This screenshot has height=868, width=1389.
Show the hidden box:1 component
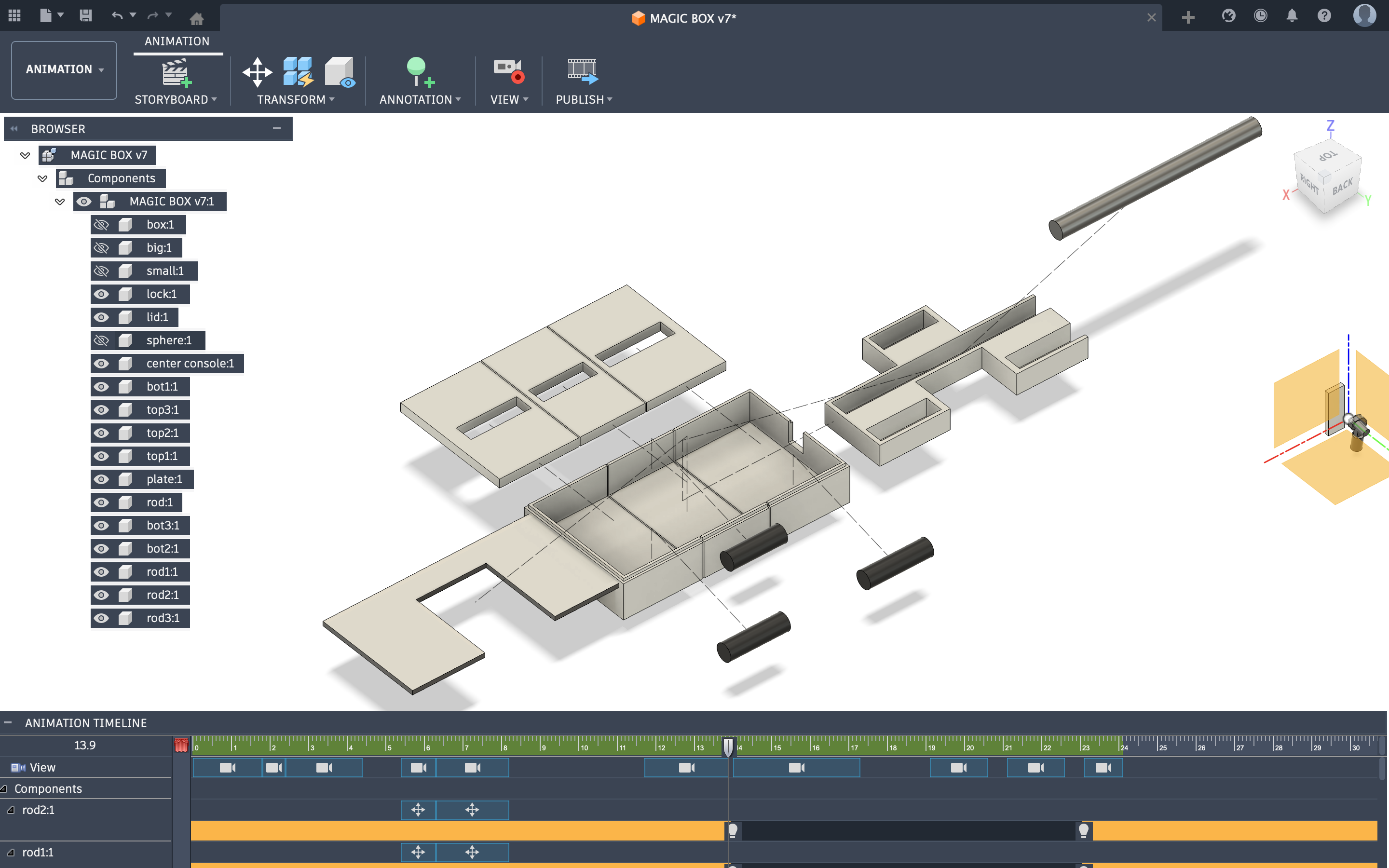102,224
